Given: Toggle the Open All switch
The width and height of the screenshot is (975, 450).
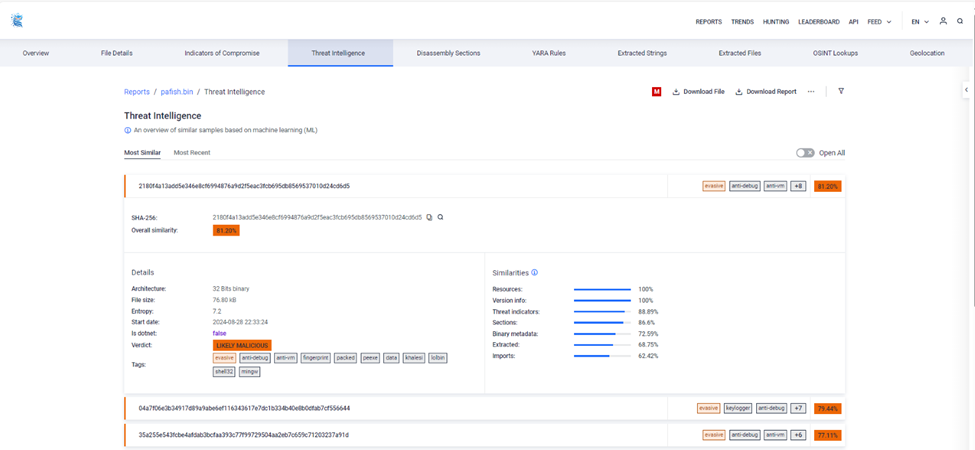Looking at the screenshot, I should 805,153.
